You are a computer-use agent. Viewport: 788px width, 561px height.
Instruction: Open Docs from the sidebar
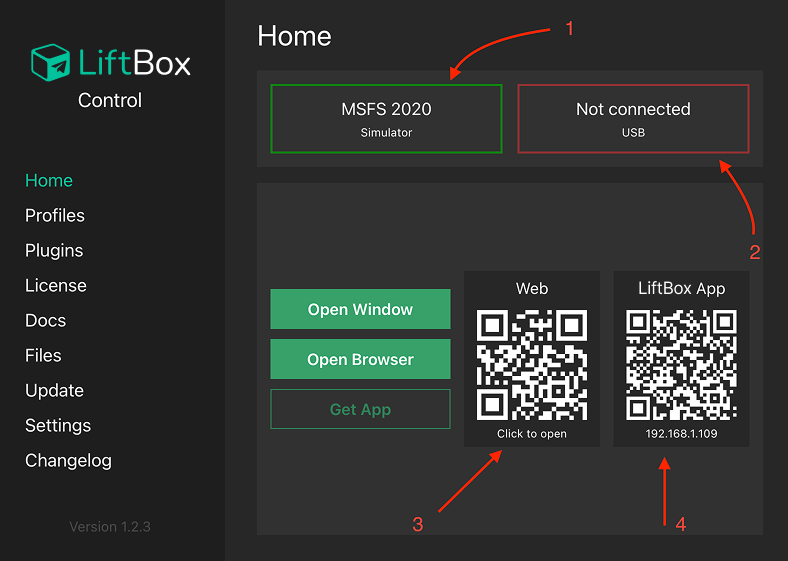coord(45,321)
